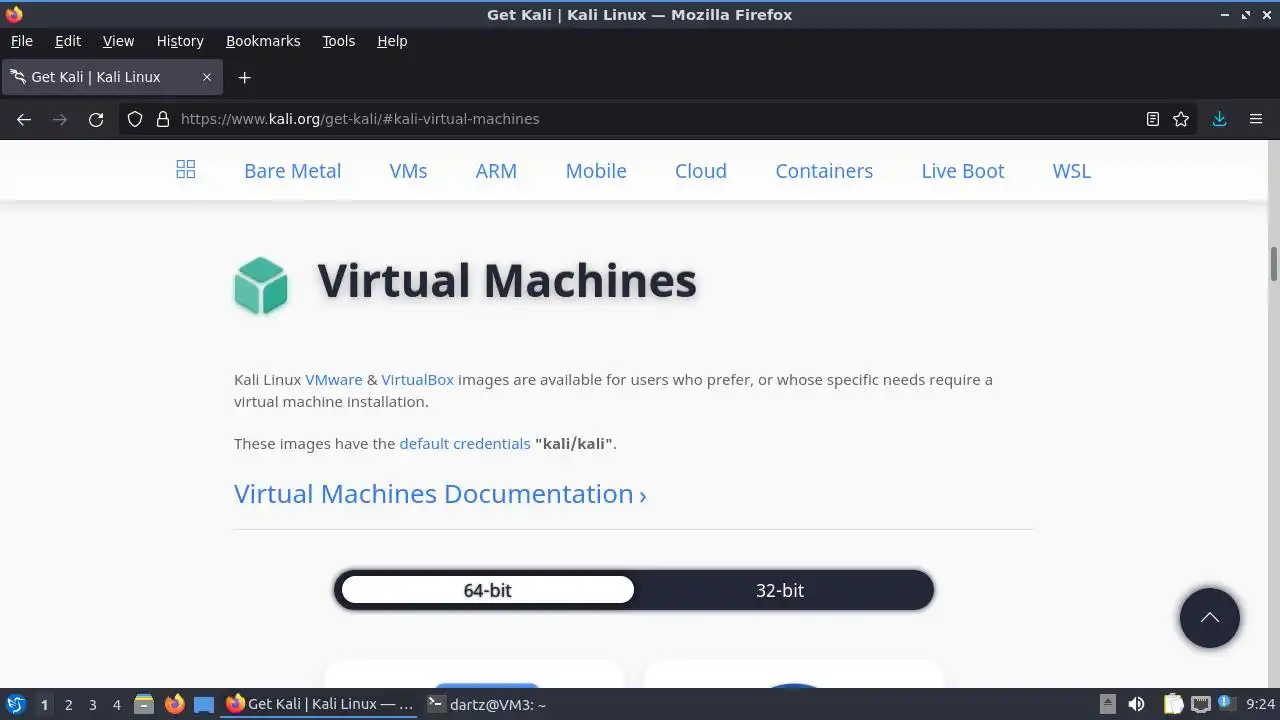1280x720 pixels.
Task: Click the forward navigation arrow
Action: pos(60,119)
